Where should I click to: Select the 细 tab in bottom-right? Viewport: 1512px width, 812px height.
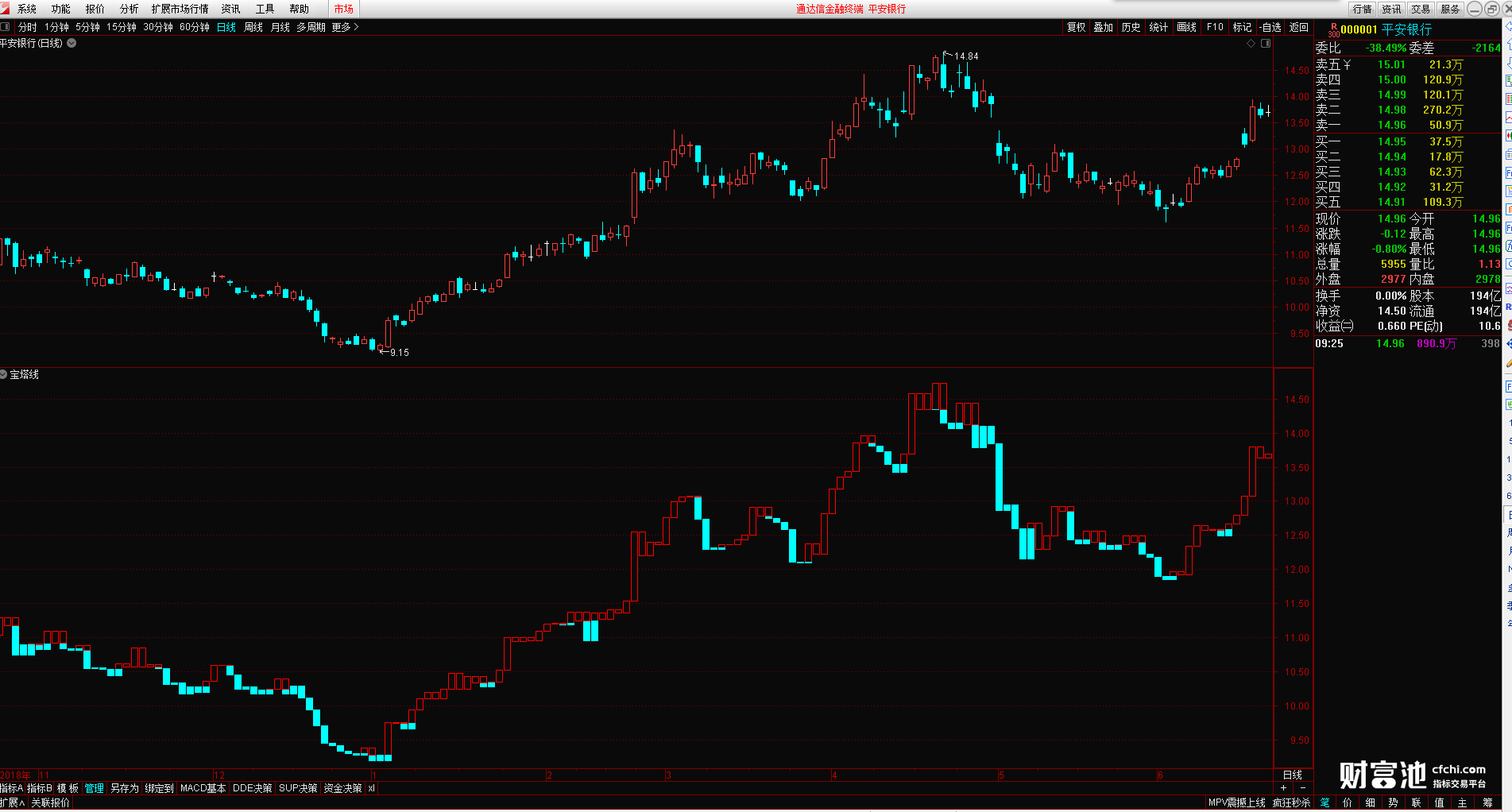[1371, 802]
